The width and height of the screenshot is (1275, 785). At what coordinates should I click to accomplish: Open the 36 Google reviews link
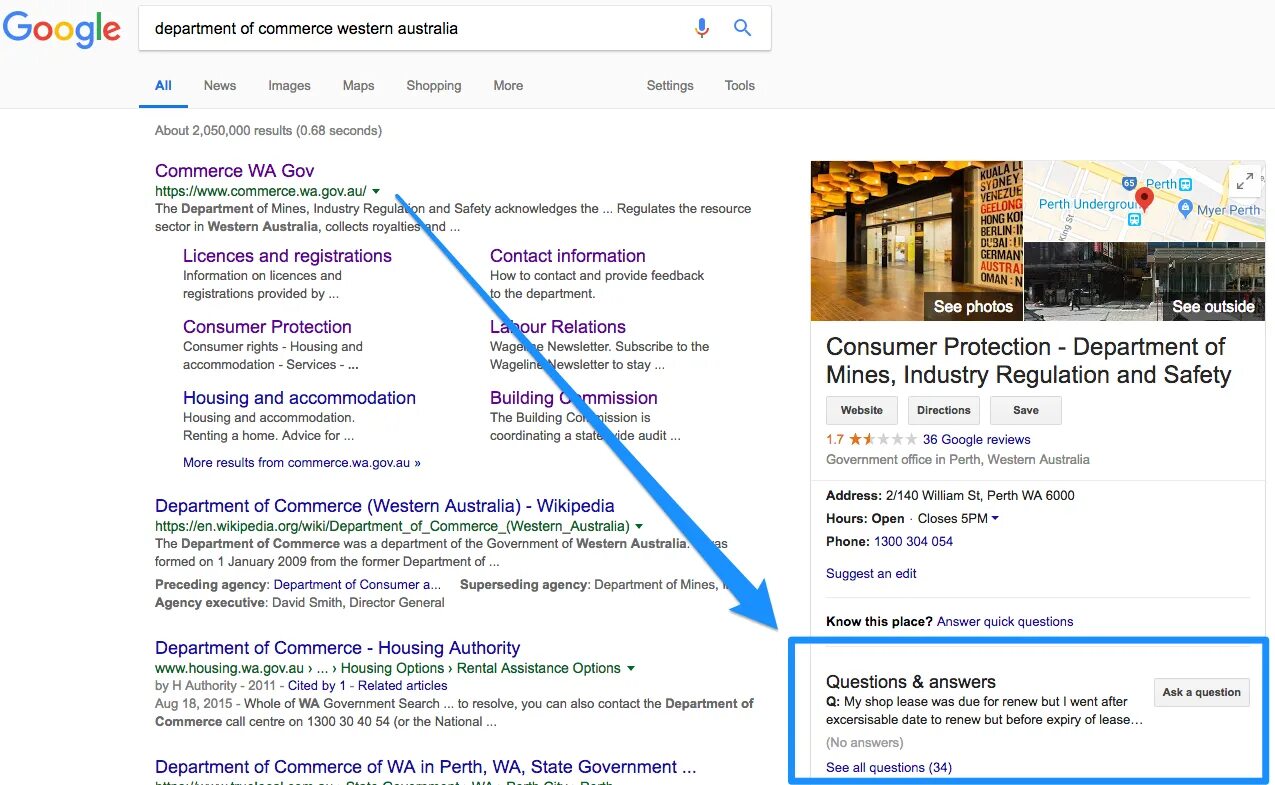pos(976,439)
